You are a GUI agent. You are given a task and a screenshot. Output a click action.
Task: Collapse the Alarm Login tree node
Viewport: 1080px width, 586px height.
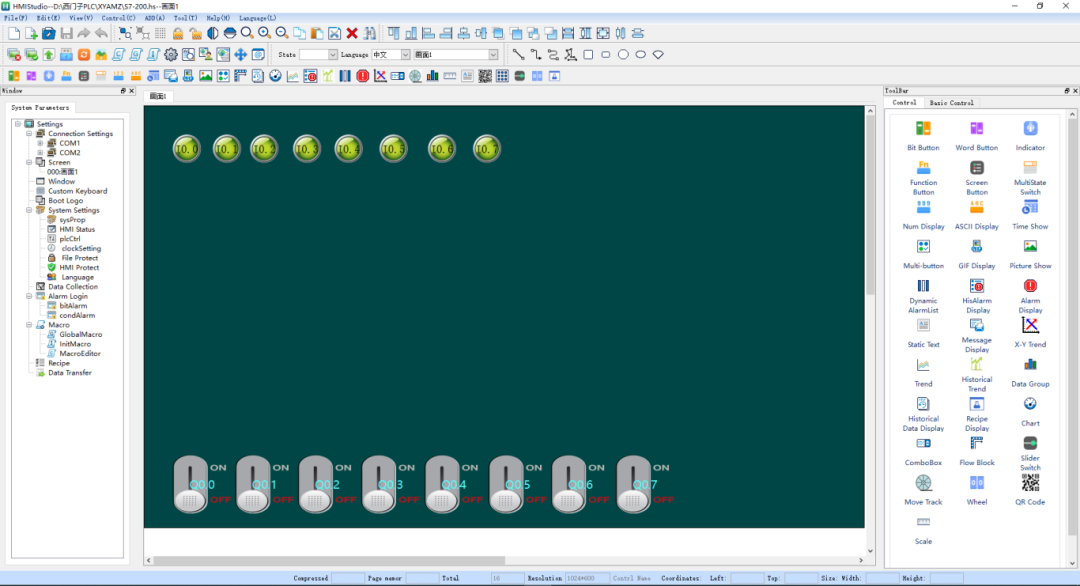[x=29, y=296]
